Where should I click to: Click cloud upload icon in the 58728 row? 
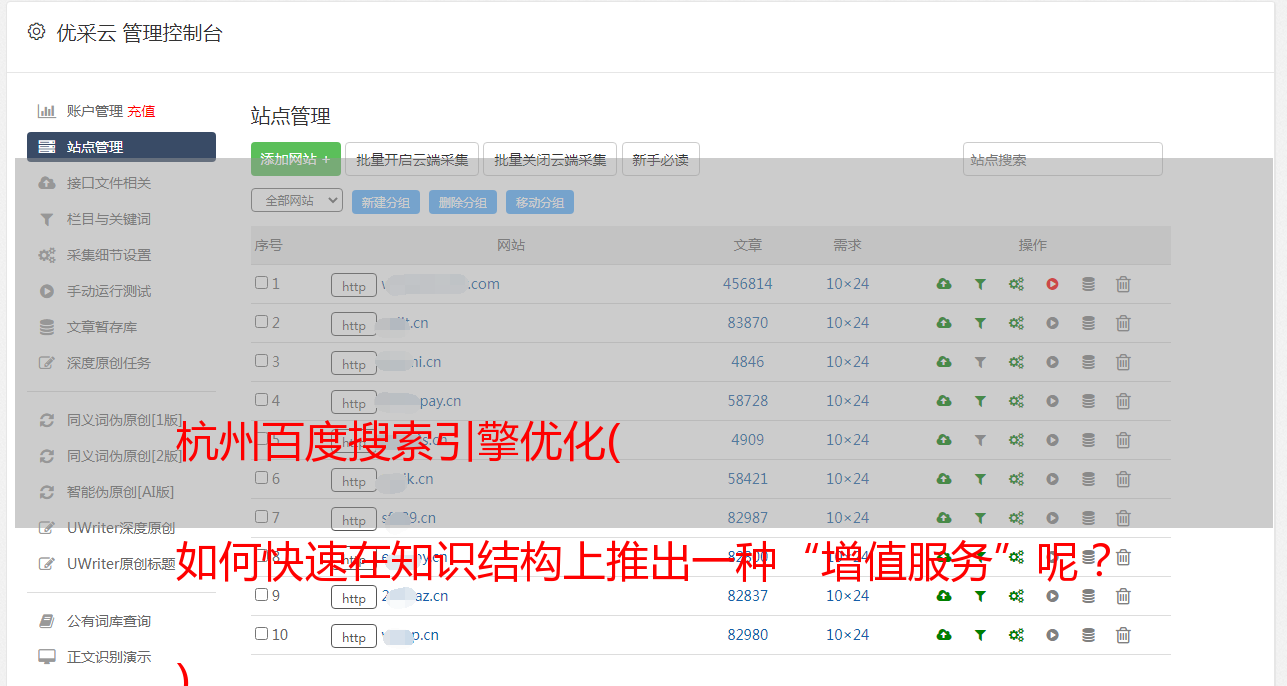[943, 401]
